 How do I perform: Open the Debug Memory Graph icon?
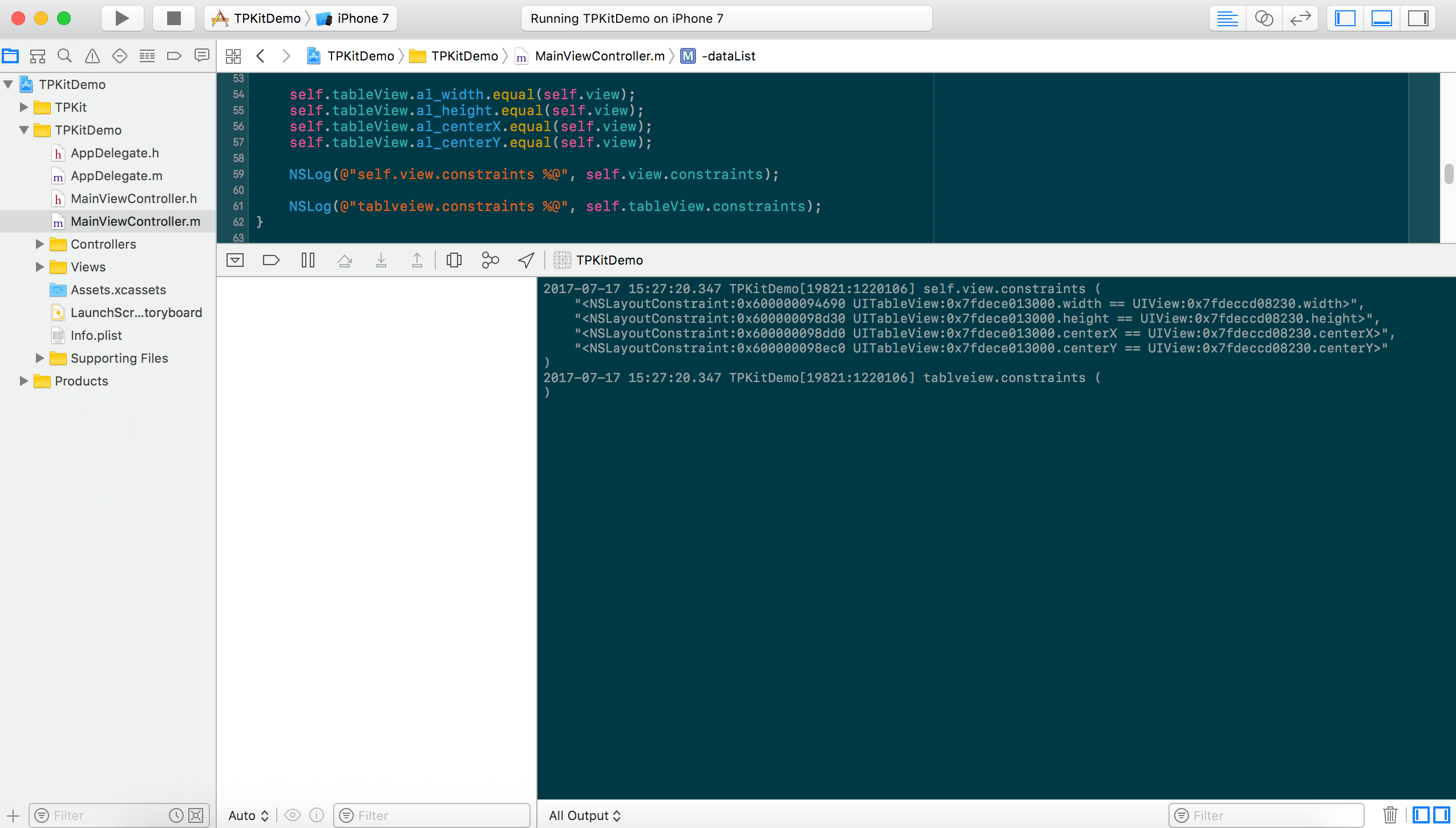[490, 260]
